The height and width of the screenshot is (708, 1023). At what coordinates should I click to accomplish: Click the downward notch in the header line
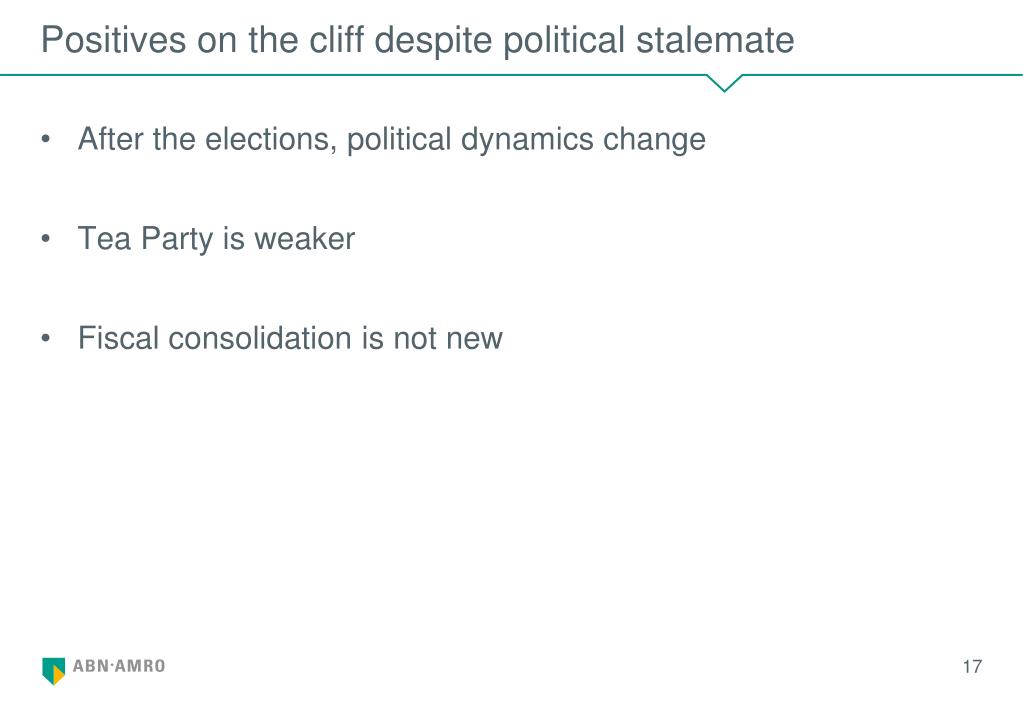coord(724,83)
